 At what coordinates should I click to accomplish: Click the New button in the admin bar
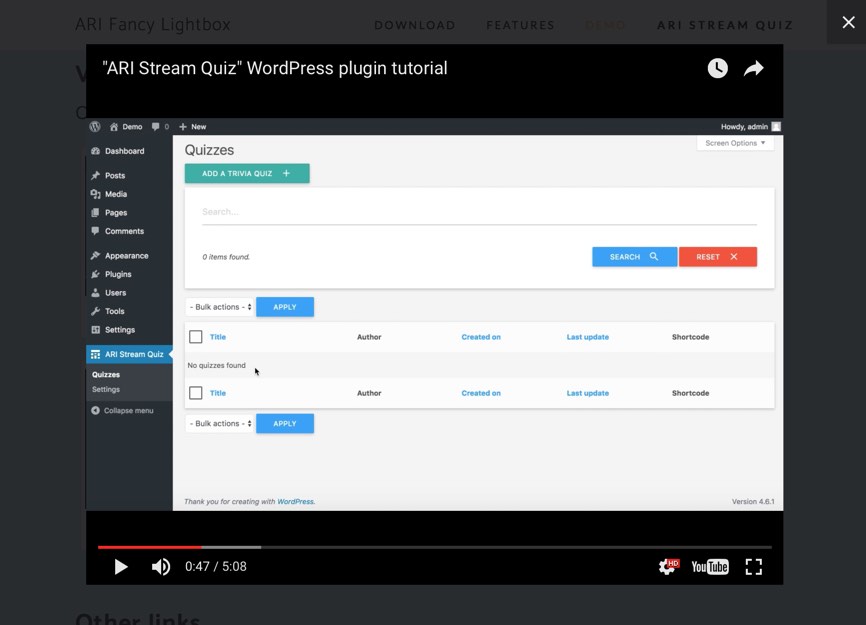pos(193,126)
